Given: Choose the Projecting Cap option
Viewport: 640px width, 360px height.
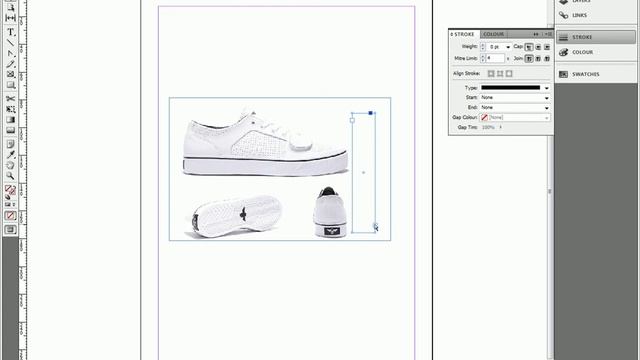Looking at the screenshot, I should pos(547,47).
